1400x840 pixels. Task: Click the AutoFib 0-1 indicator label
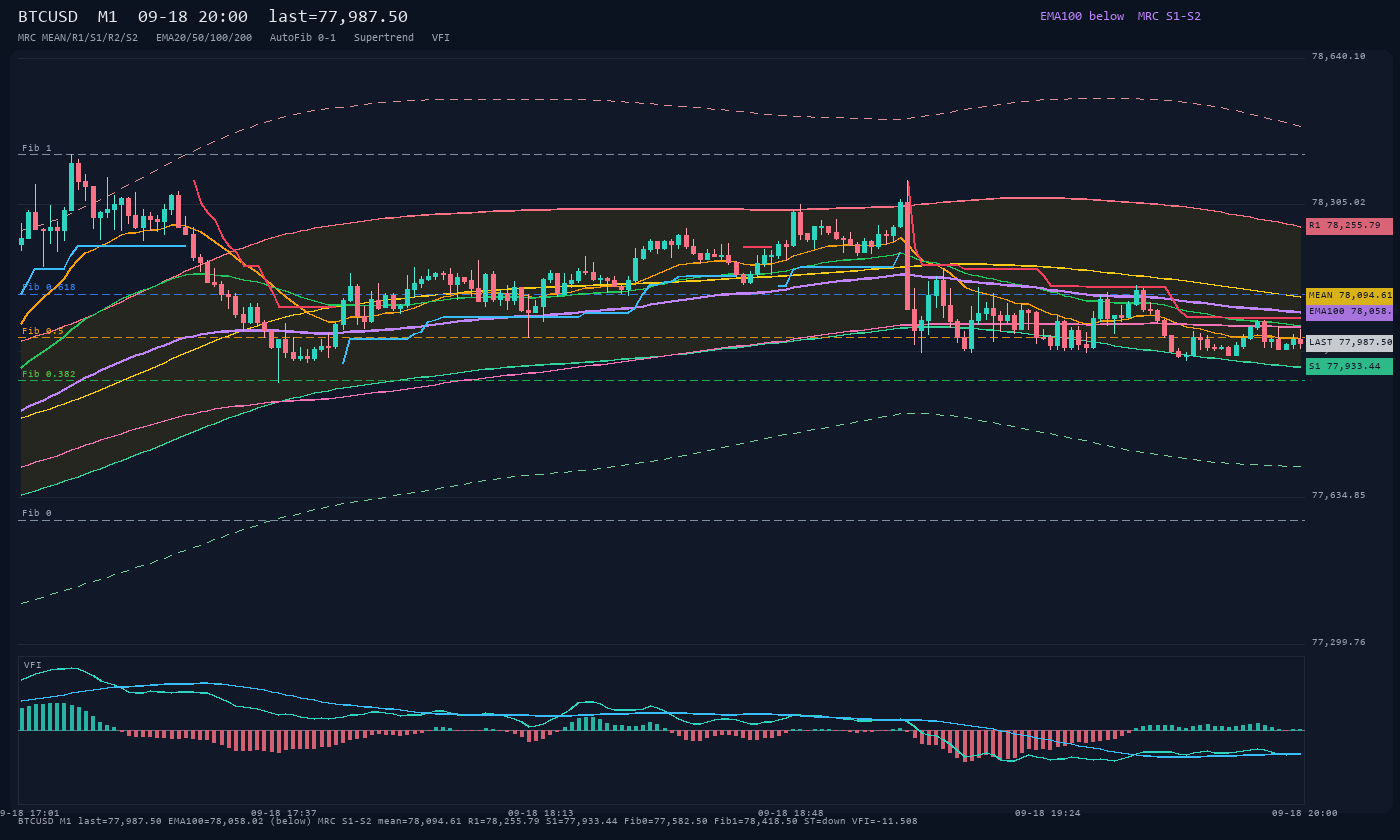tap(303, 38)
